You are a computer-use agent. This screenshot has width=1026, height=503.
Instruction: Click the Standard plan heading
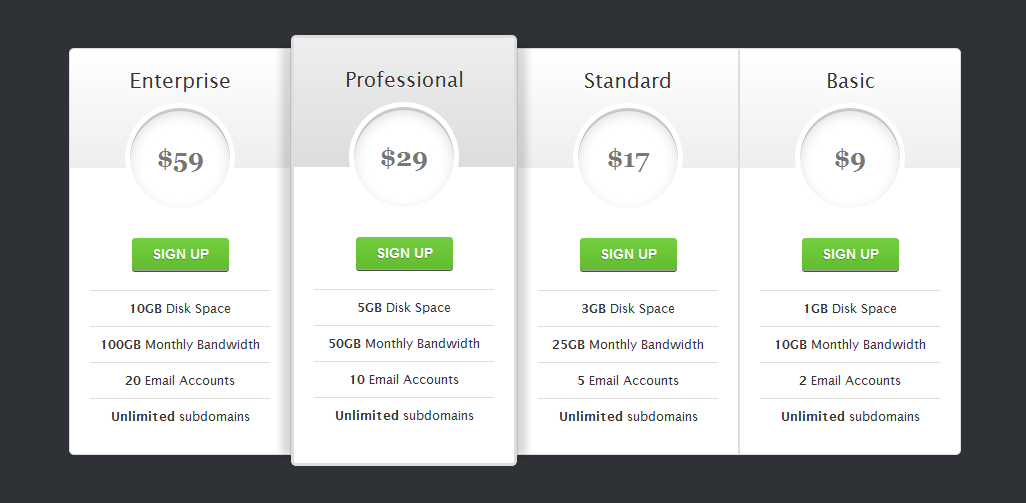tap(628, 81)
